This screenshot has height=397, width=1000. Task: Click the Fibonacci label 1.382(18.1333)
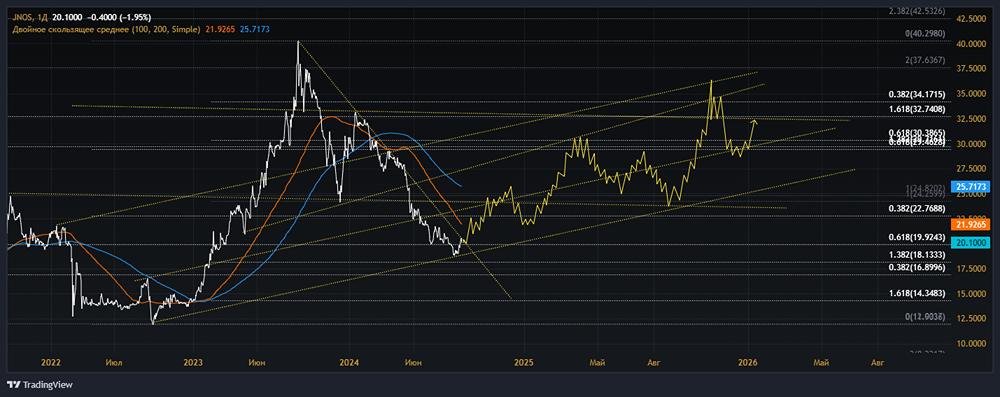point(916,254)
